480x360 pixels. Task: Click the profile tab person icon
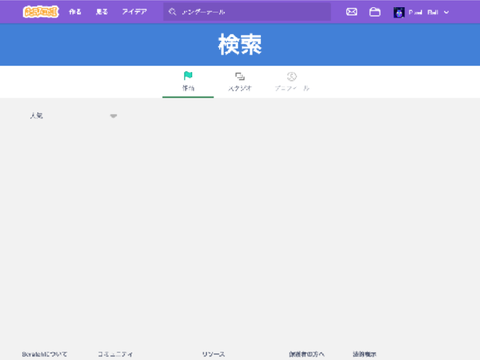click(x=292, y=76)
